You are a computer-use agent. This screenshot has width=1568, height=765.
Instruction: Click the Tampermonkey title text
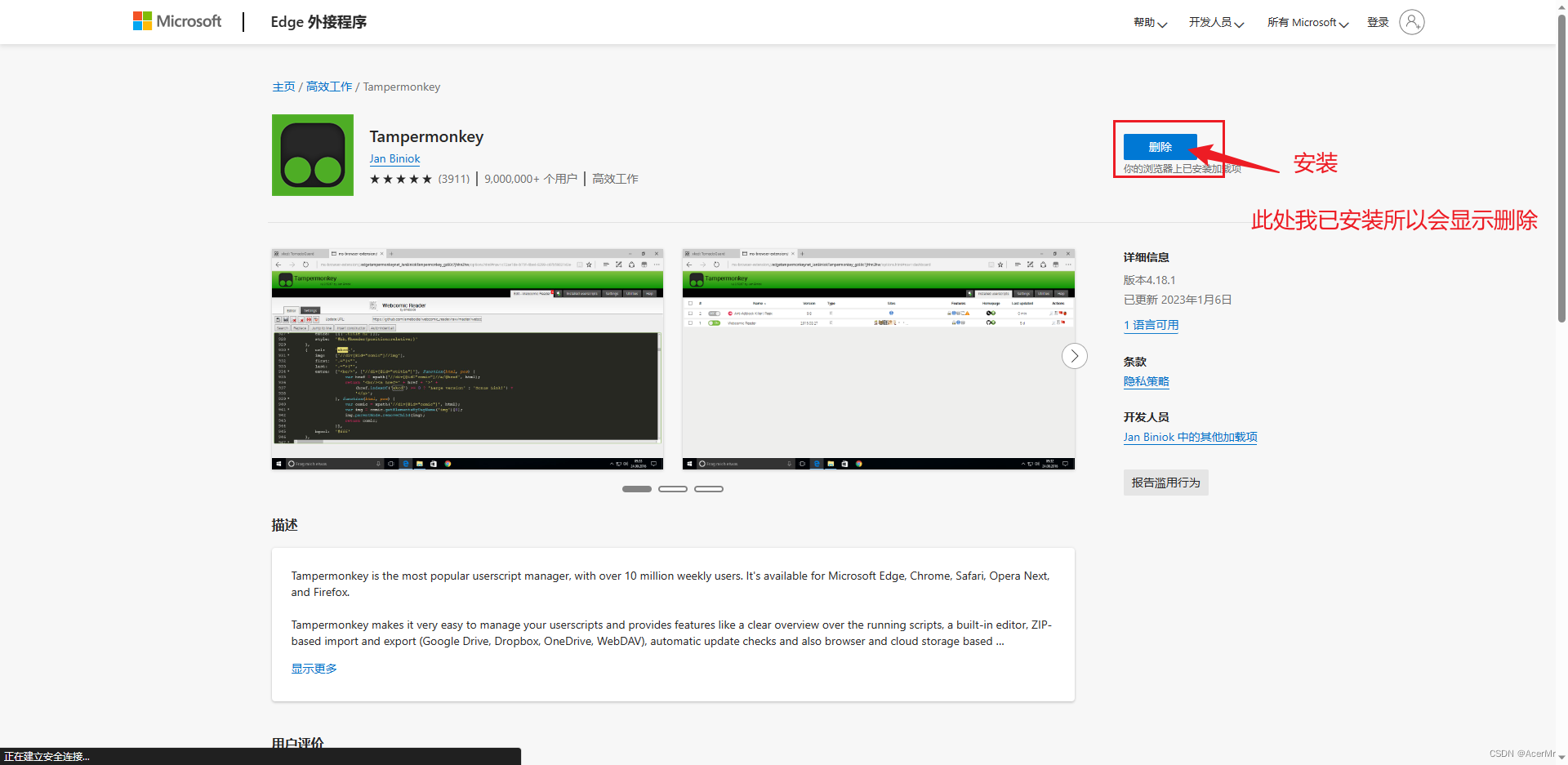(x=426, y=136)
